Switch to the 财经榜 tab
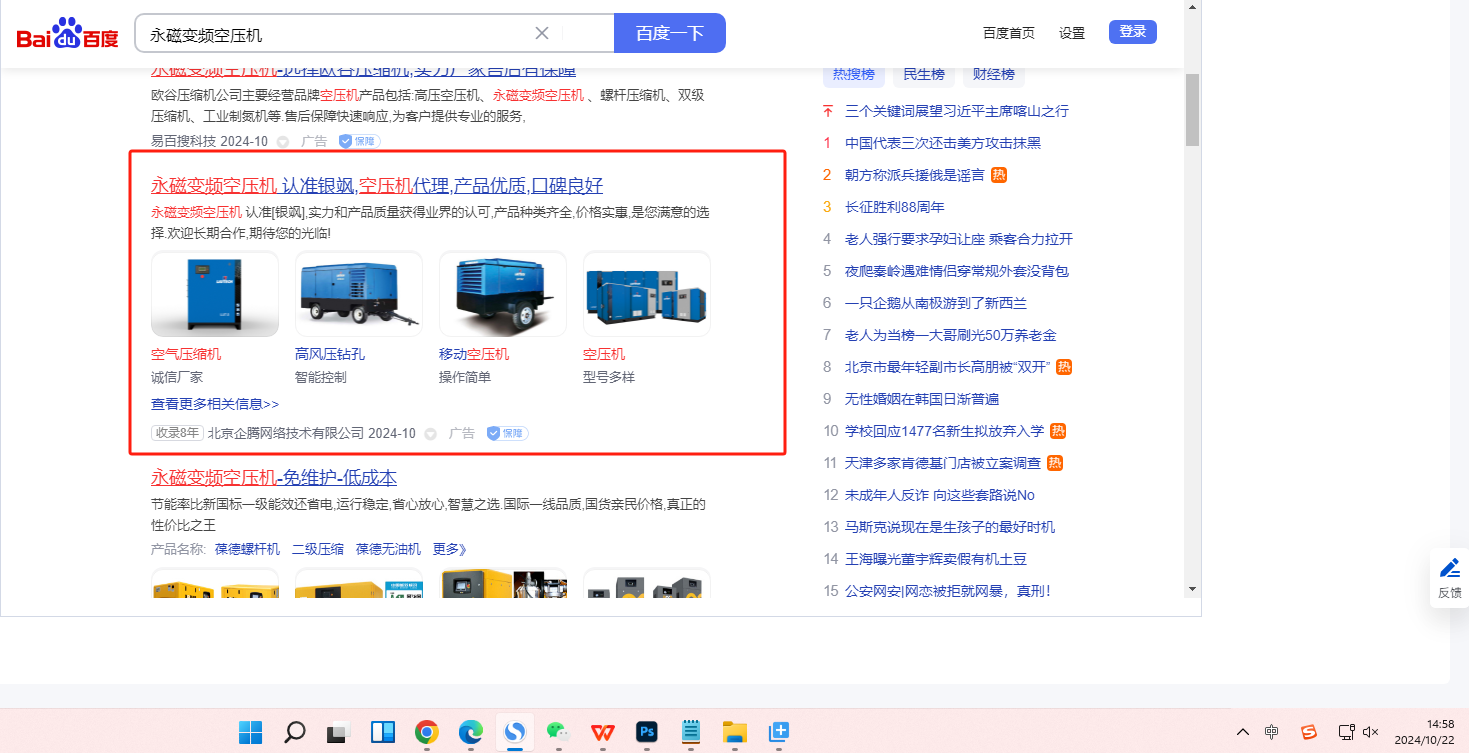Screen dimensions: 1469x753 pos(994,74)
